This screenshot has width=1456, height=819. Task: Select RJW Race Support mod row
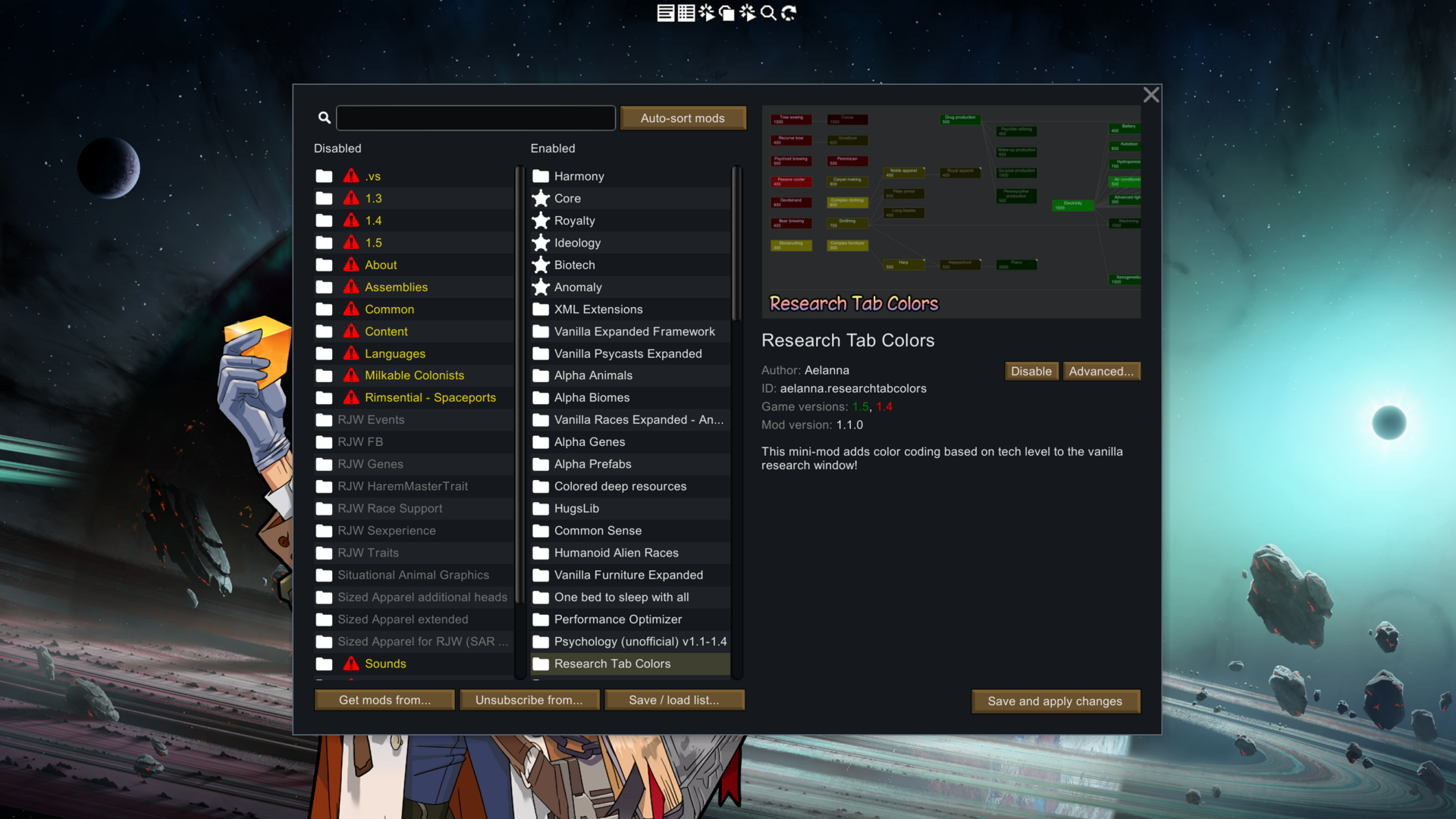(414, 508)
